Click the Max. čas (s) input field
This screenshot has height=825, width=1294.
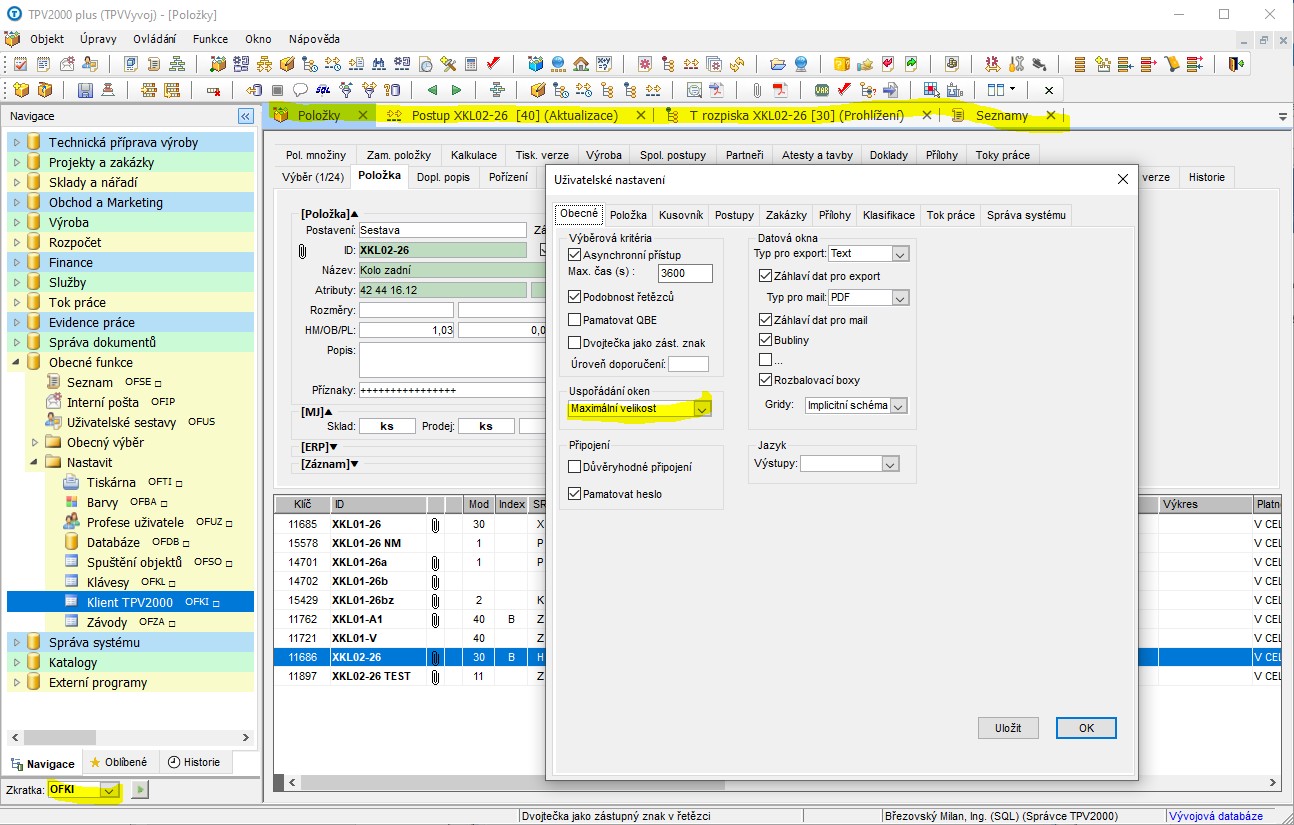pos(685,273)
